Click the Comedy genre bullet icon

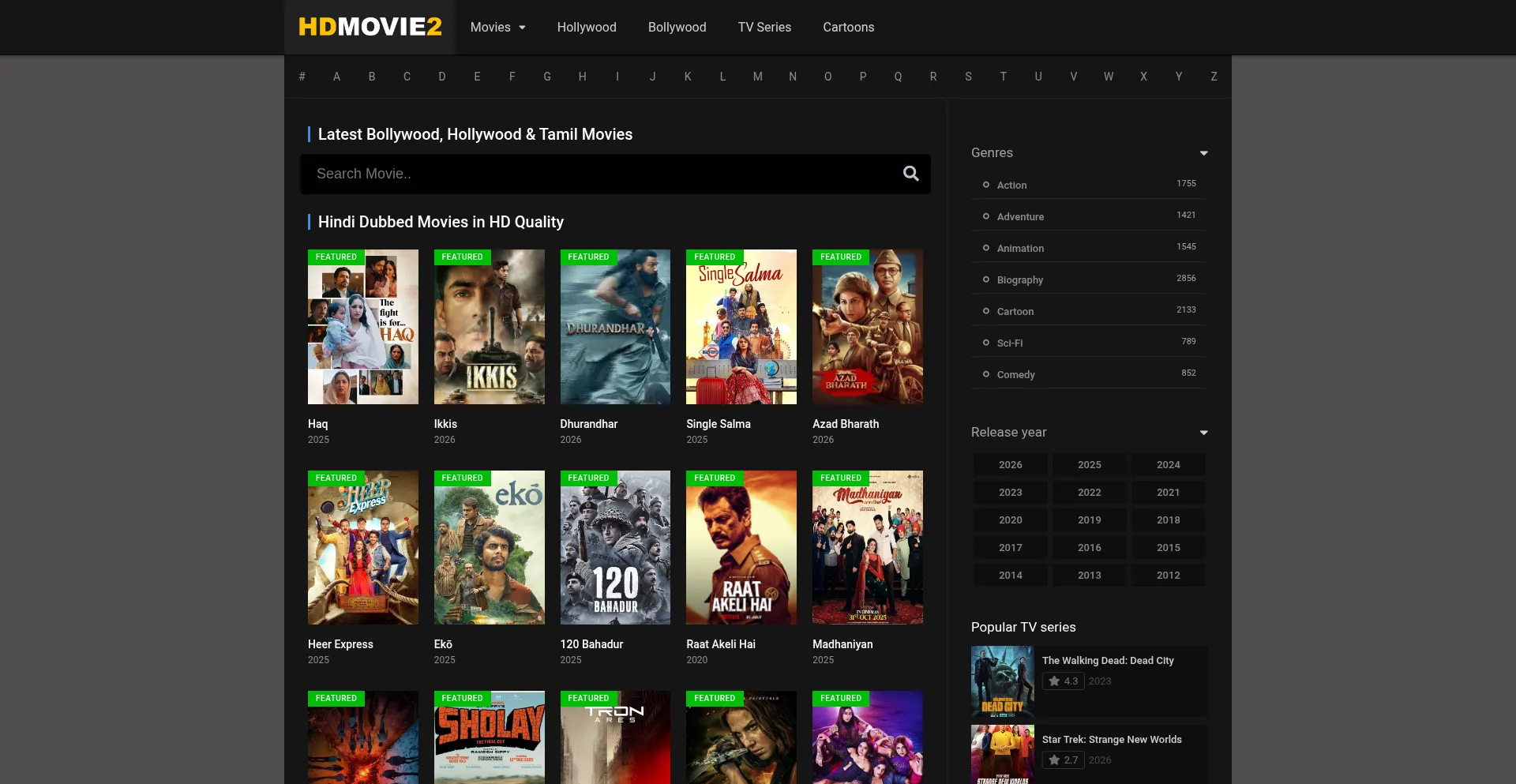tap(985, 374)
